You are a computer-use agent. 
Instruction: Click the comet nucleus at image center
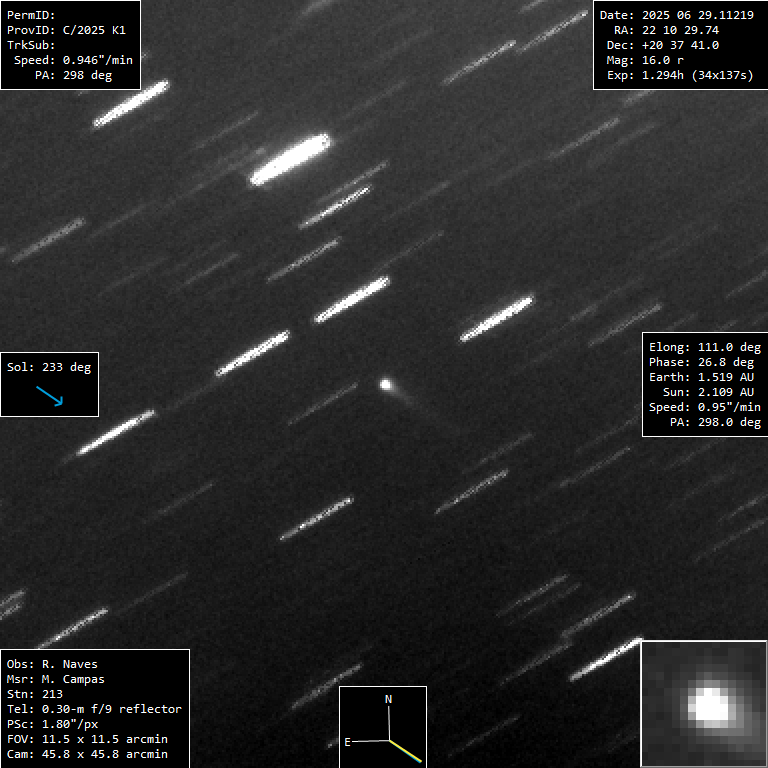tap(386, 384)
